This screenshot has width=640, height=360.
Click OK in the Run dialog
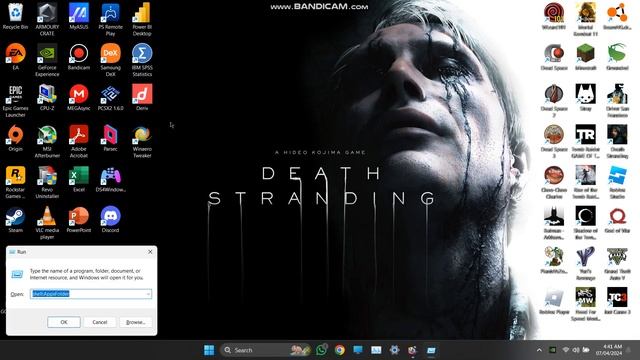pyautogui.click(x=64, y=322)
